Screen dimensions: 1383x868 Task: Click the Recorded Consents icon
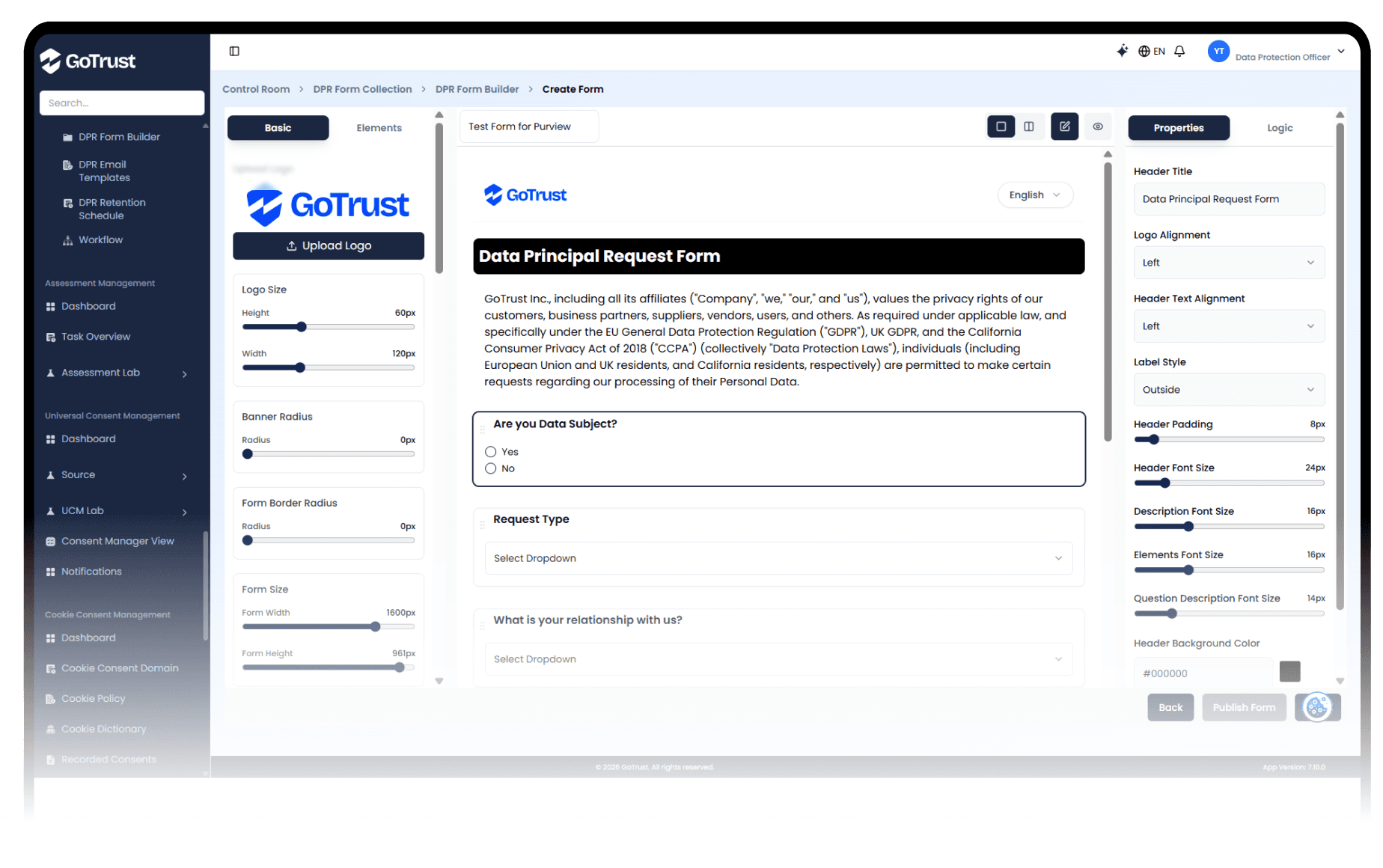point(51,759)
